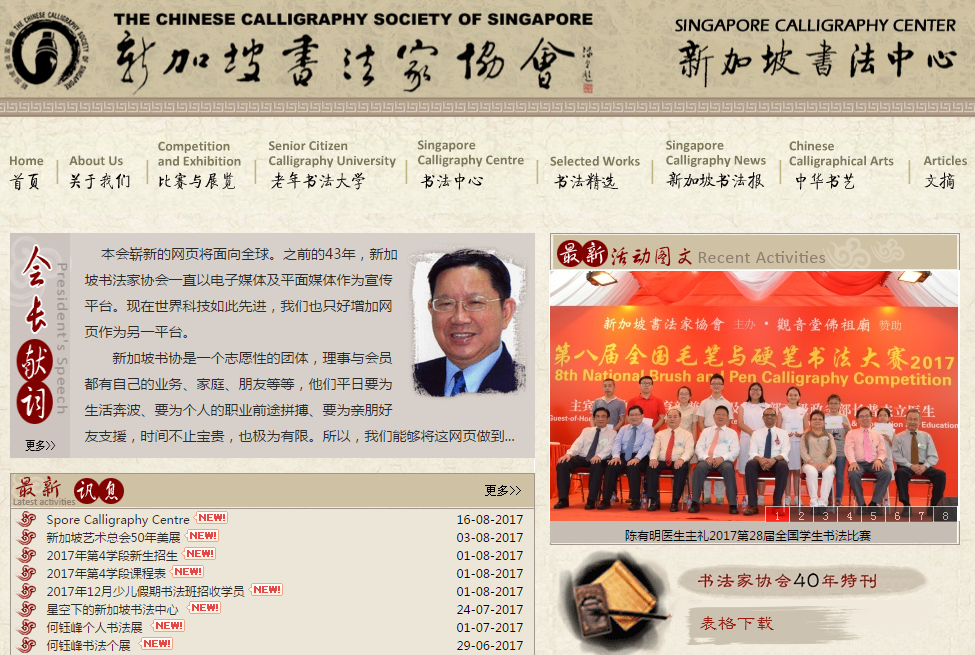975x655 pixels.
Task: Open Senior Citizen Calligraphy University page
Action: point(331,164)
